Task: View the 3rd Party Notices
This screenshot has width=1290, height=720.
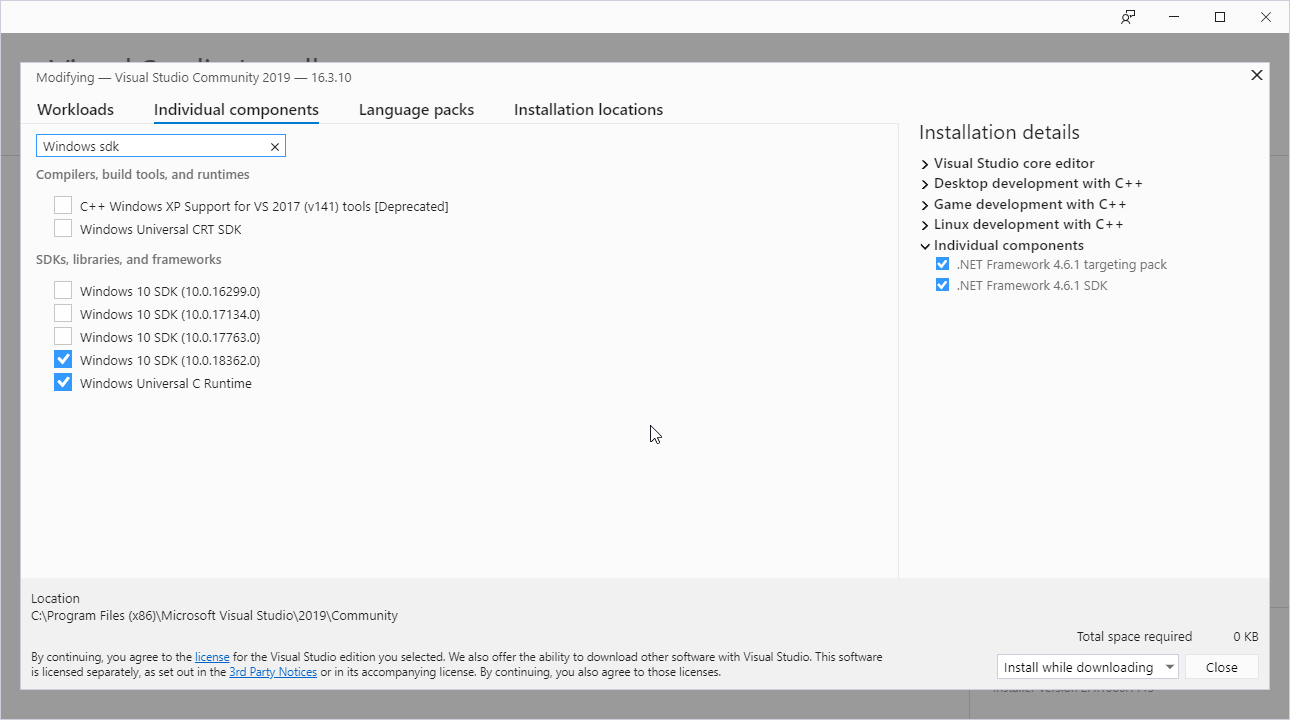Action: point(273,671)
